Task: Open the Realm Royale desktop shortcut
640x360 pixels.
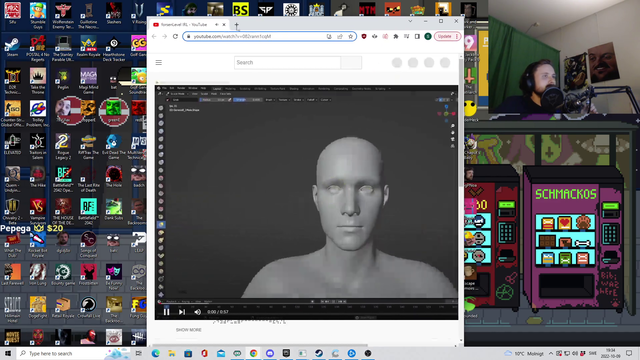Action: (x=88, y=47)
